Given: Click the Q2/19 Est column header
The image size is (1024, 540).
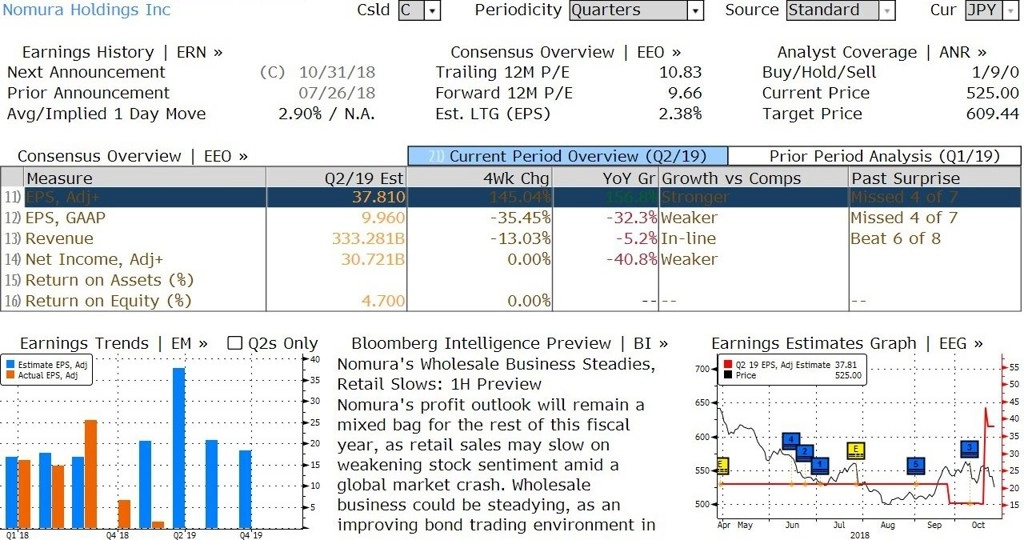Looking at the screenshot, I should click(336, 178).
